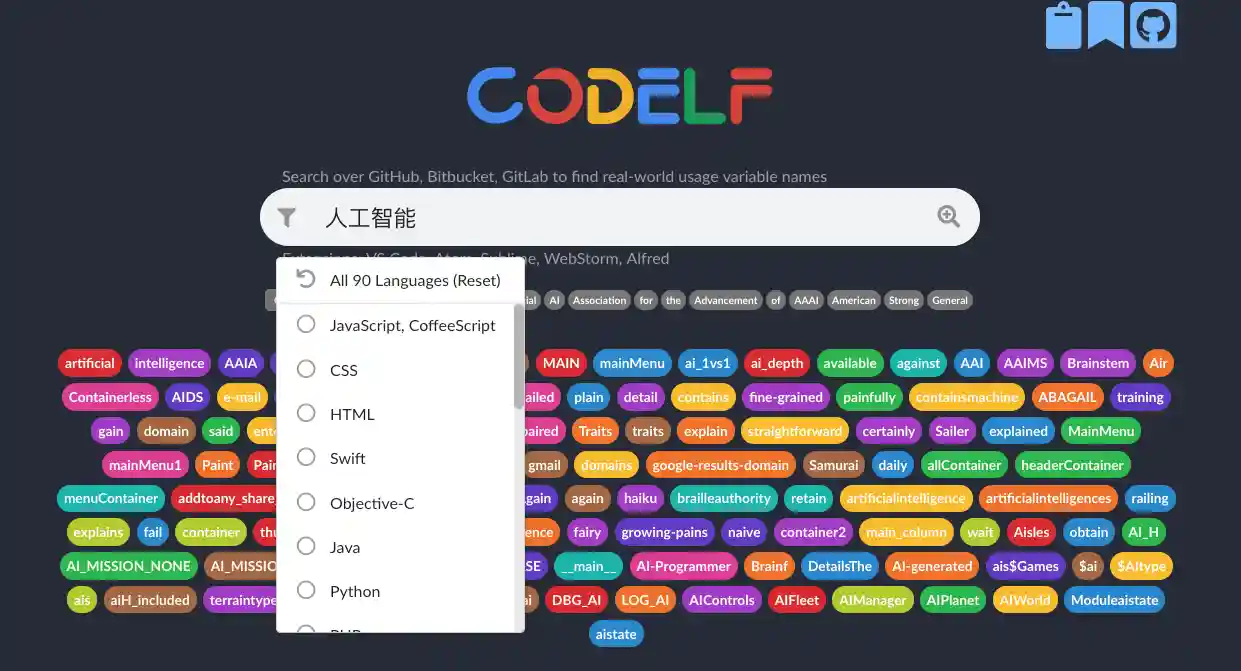Click the 'menuContainer' variable tag
This screenshot has width=1241, height=671.
(111, 498)
